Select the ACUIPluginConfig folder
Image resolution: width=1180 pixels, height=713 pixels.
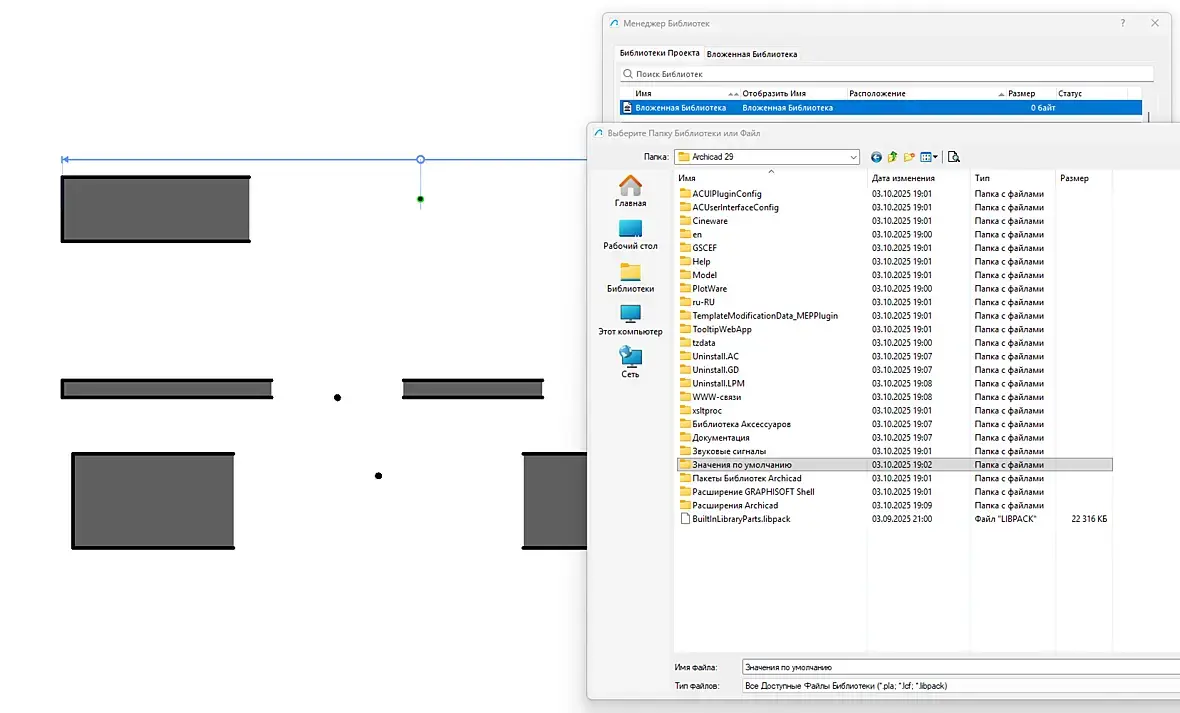click(x=720, y=193)
